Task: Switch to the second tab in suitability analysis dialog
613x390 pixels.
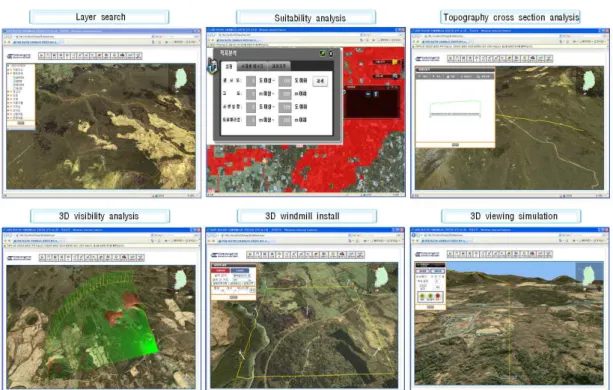Action: click(252, 66)
